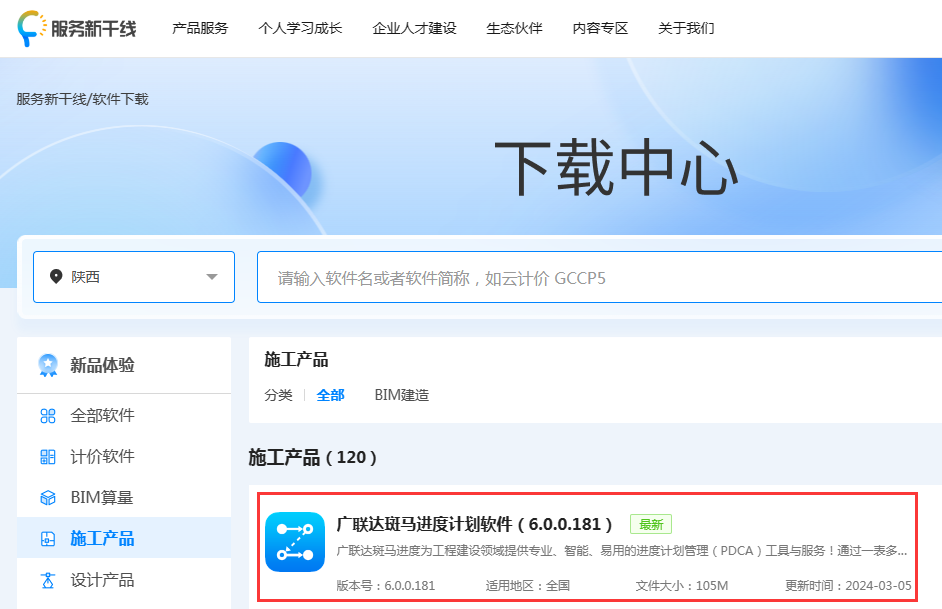
Task: Select the 全部 category filter
Action: tap(330, 395)
